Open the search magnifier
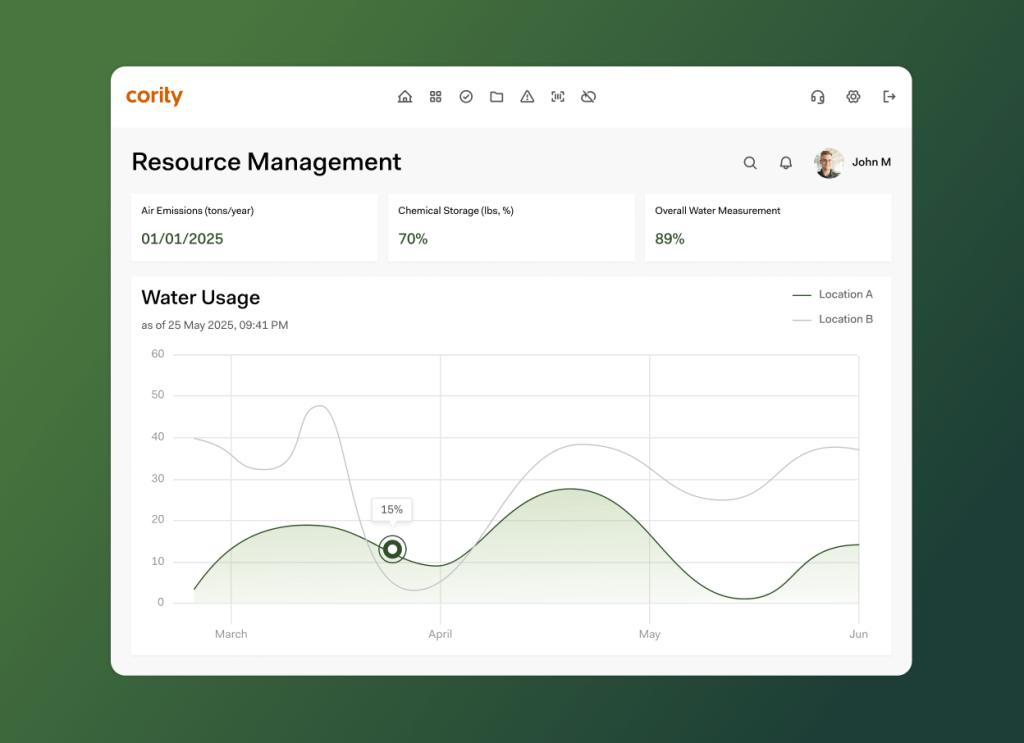The width and height of the screenshot is (1024, 743). click(x=750, y=162)
